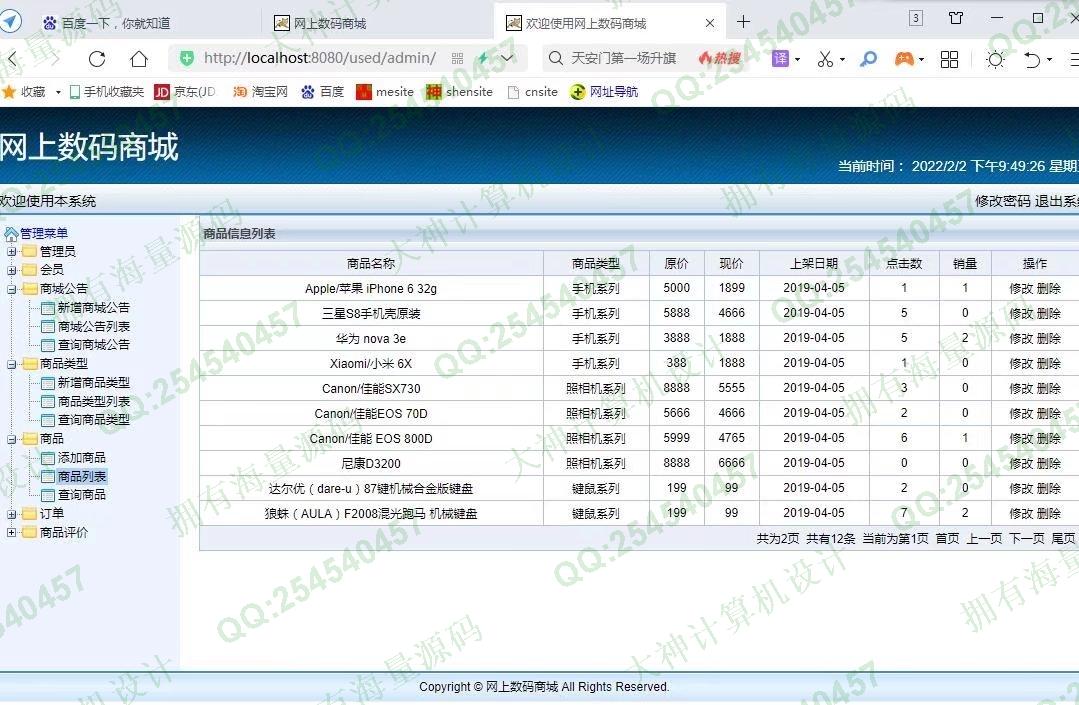Click 修改密码 link

coord(1003,201)
